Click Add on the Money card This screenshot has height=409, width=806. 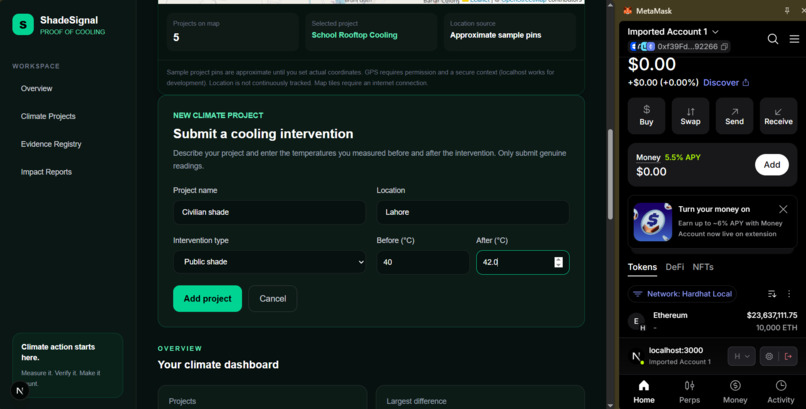[x=772, y=164]
